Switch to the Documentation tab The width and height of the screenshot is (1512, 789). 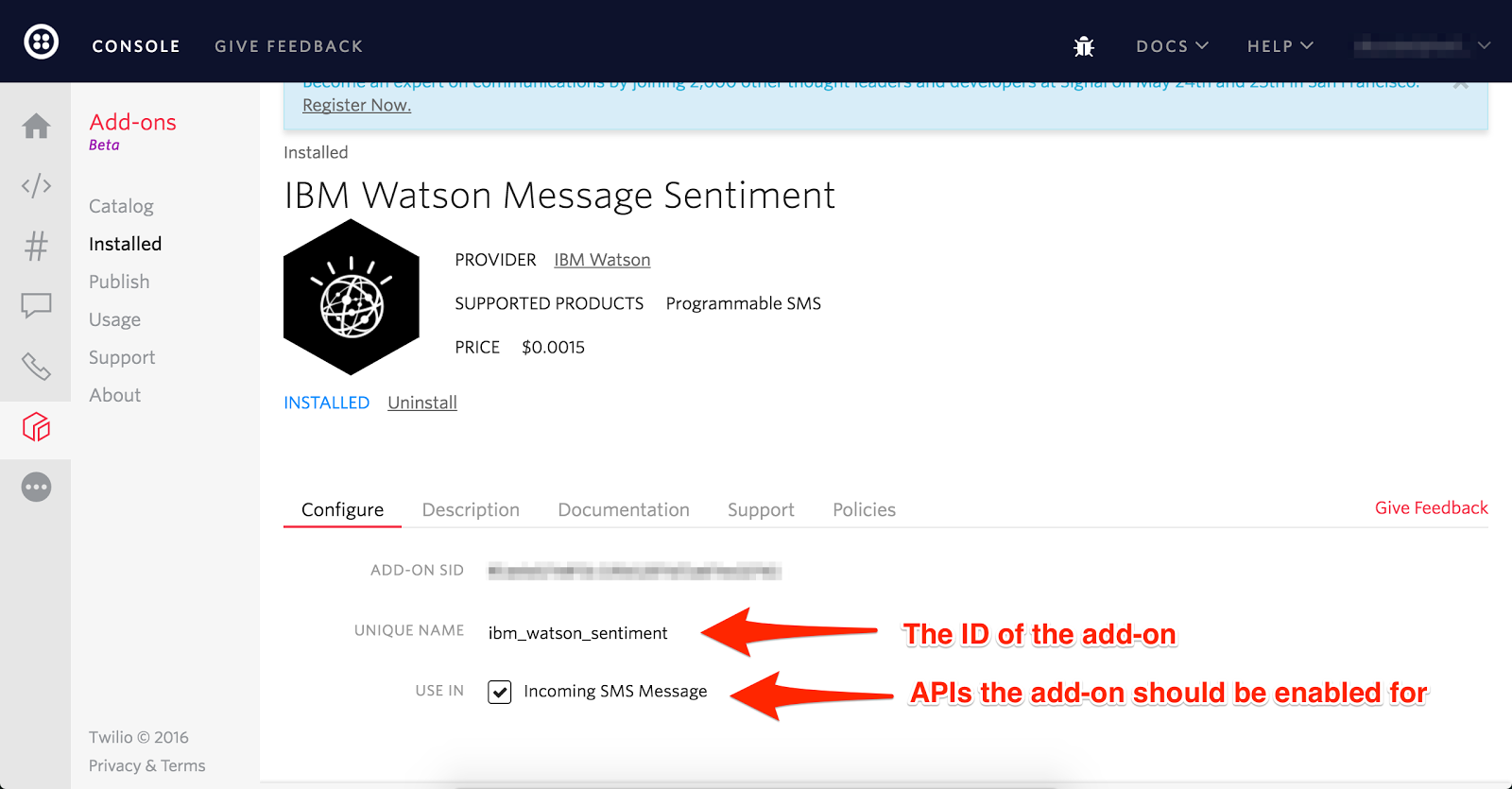pos(624,509)
